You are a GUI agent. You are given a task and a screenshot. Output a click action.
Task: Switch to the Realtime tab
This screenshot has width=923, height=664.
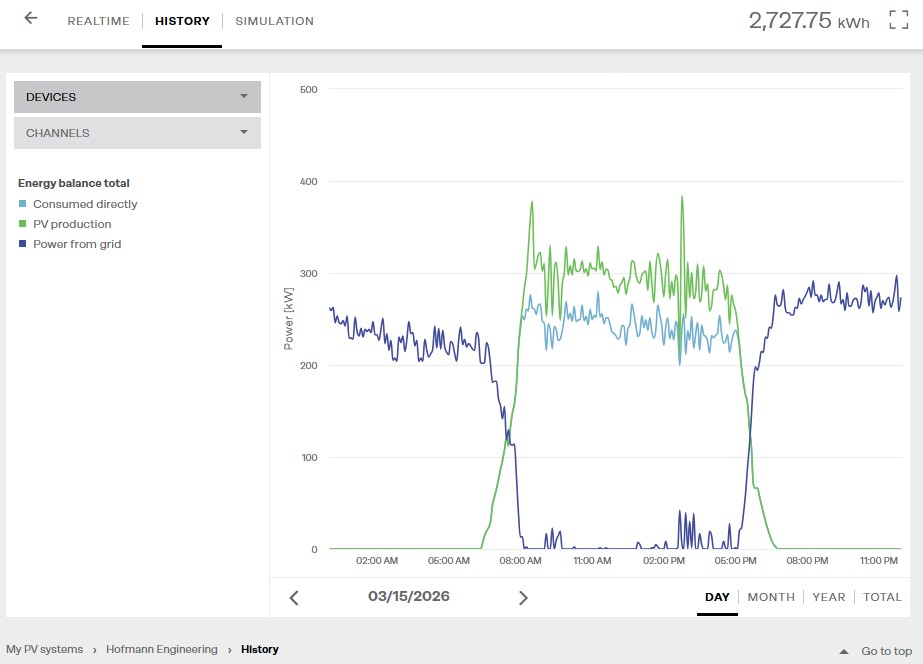pyautogui.click(x=98, y=21)
